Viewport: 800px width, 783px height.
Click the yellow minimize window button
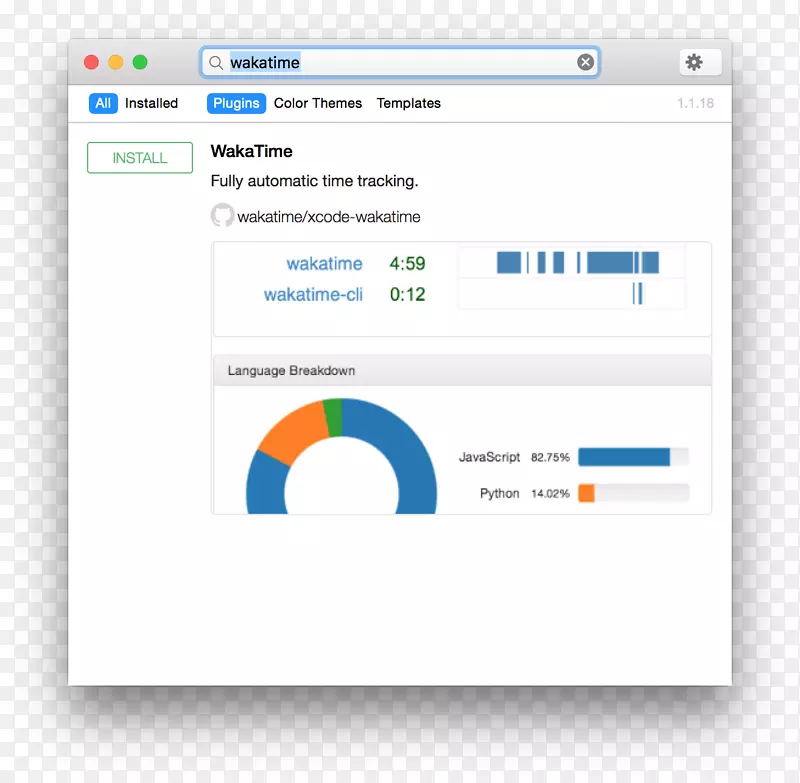coord(116,62)
